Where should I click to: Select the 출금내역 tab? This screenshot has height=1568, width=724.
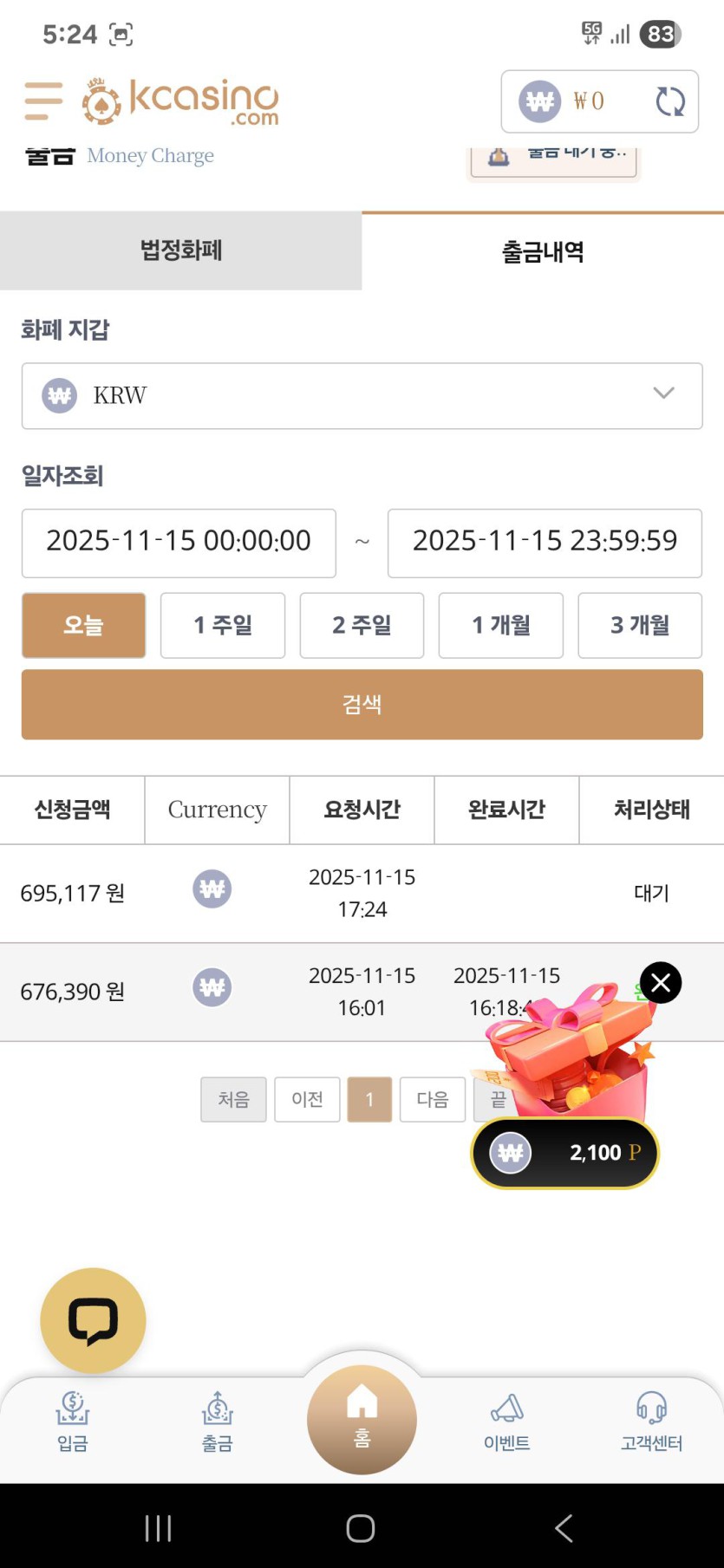[543, 251]
